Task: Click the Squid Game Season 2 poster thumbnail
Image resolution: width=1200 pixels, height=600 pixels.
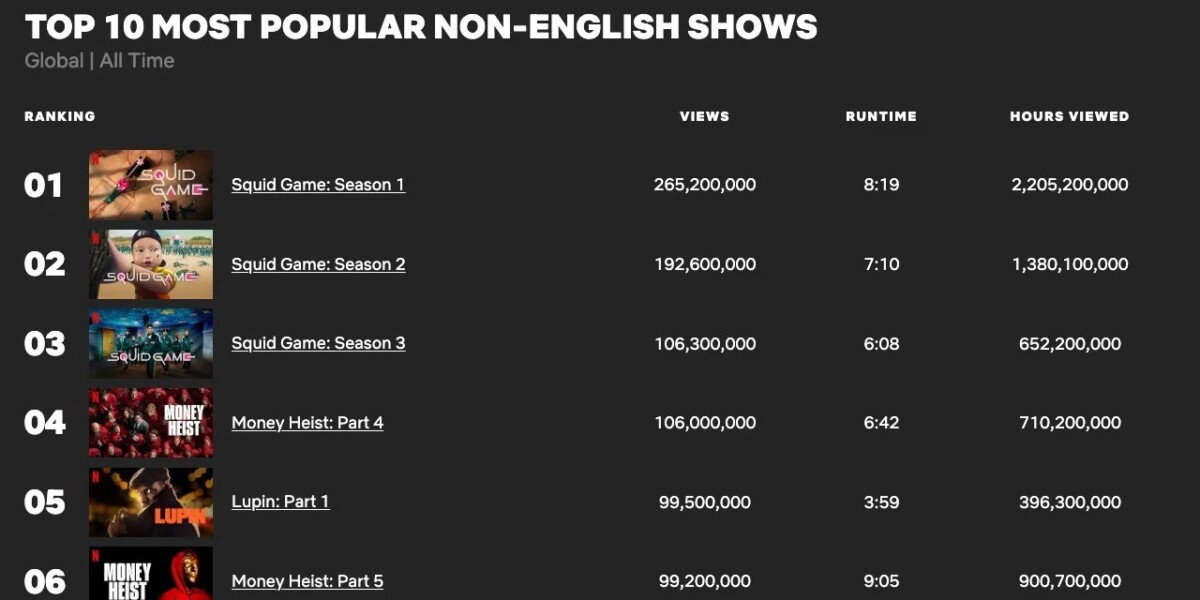Action: (x=151, y=264)
